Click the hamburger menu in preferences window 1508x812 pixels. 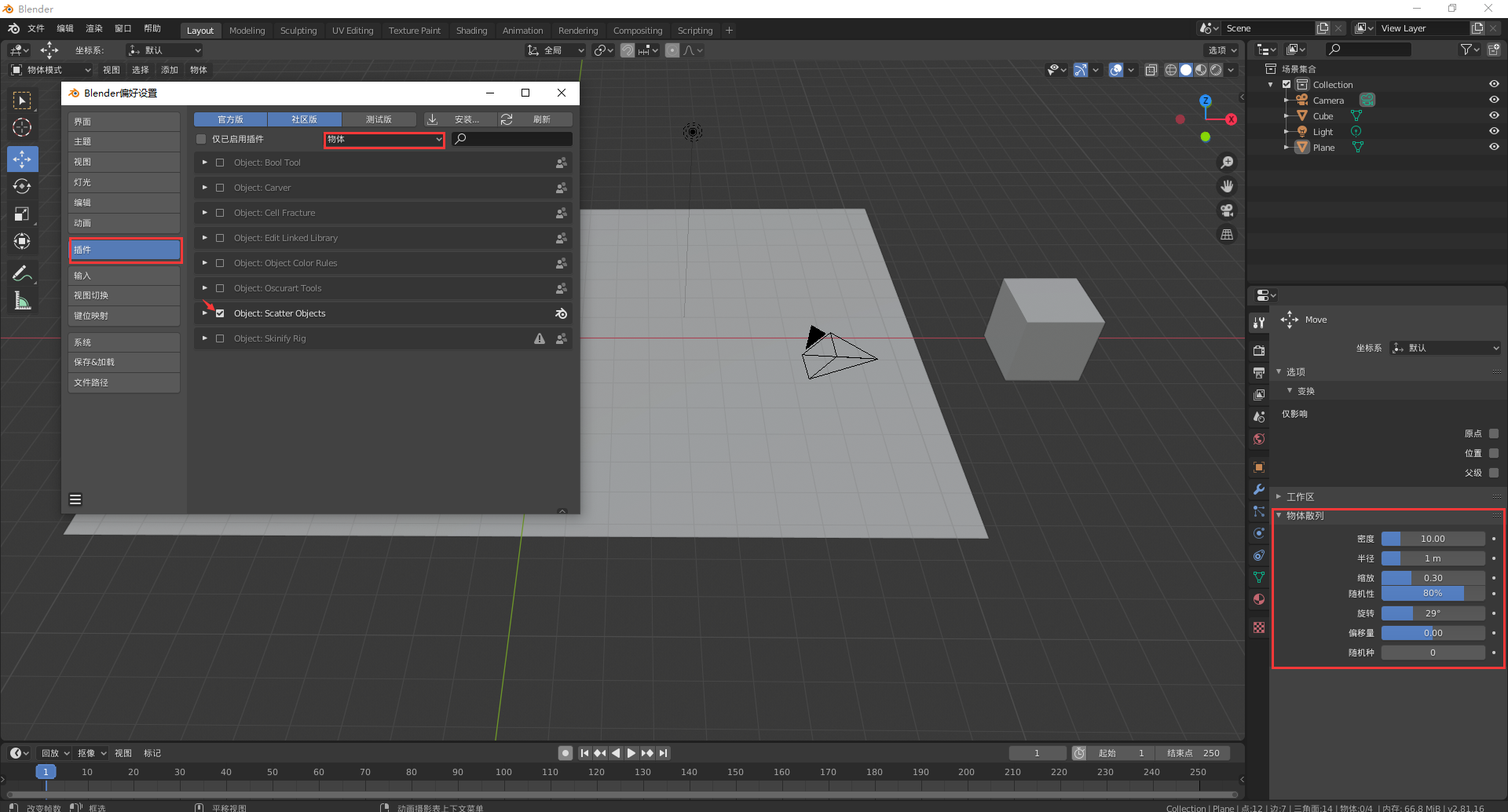pyautogui.click(x=75, y=499)
